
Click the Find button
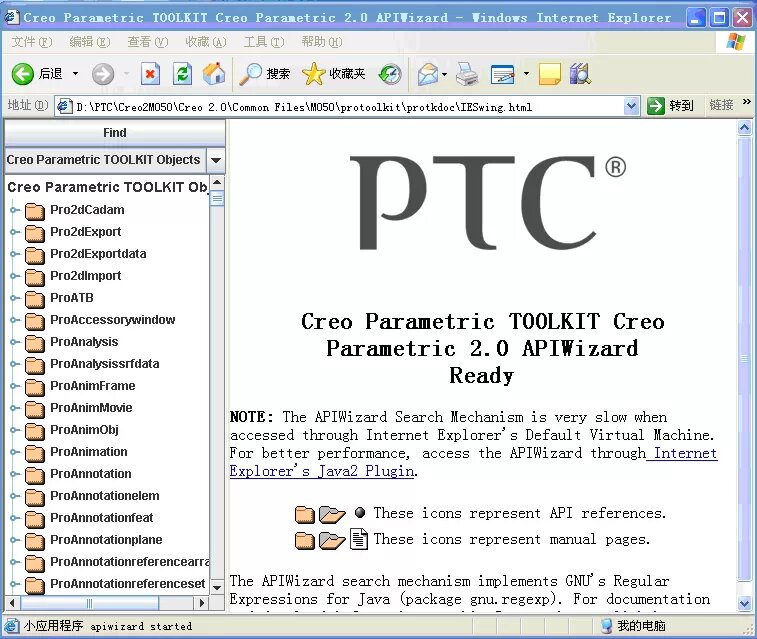(115, 133)
